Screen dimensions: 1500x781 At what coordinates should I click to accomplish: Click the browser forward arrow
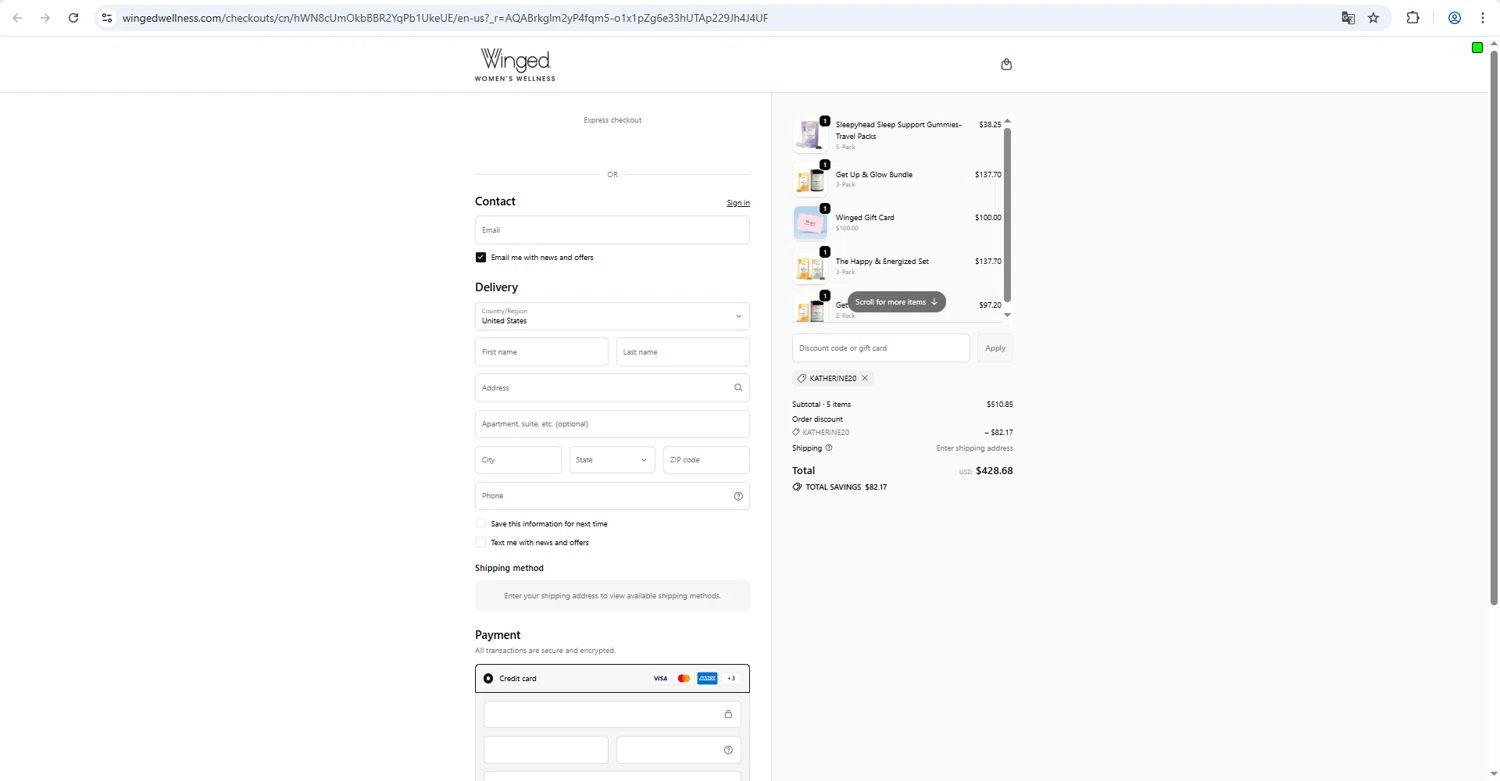coord(45,18)
